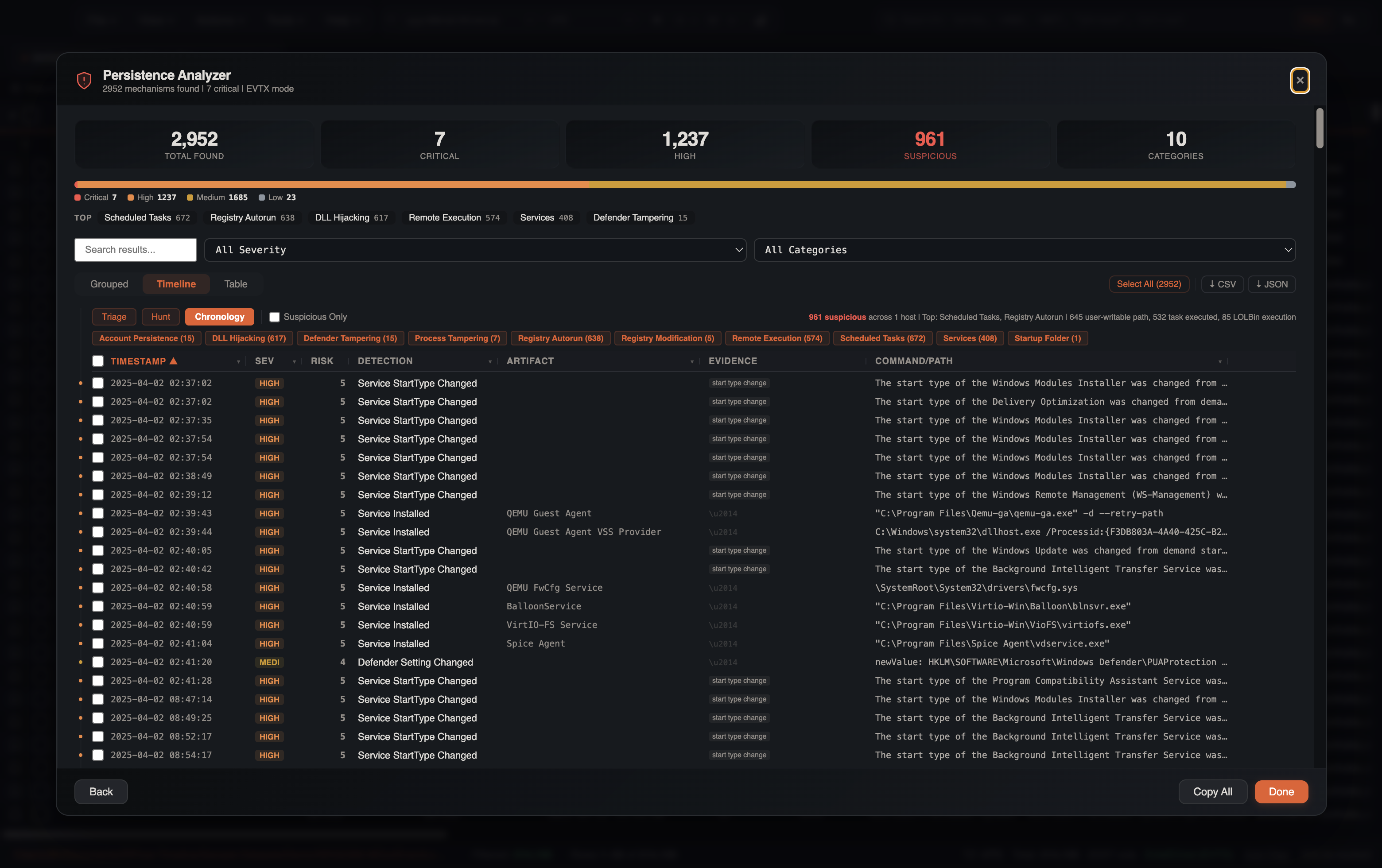The image size is (1382, 868).
Task: Click the Back button
Action: (101, 792)
